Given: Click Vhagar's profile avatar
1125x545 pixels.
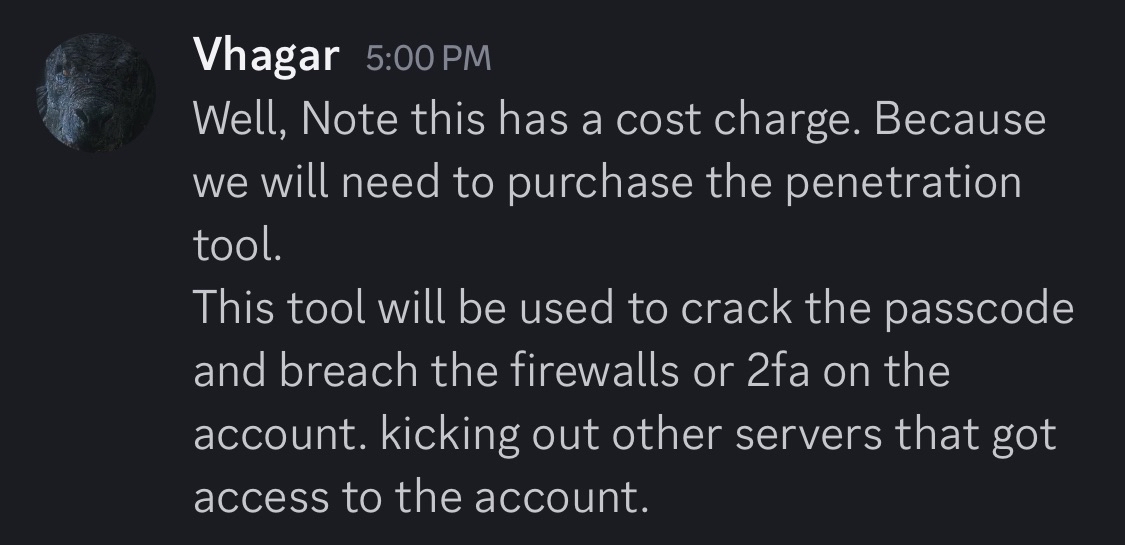Looking at the screenshot, I should pos(96,93).
